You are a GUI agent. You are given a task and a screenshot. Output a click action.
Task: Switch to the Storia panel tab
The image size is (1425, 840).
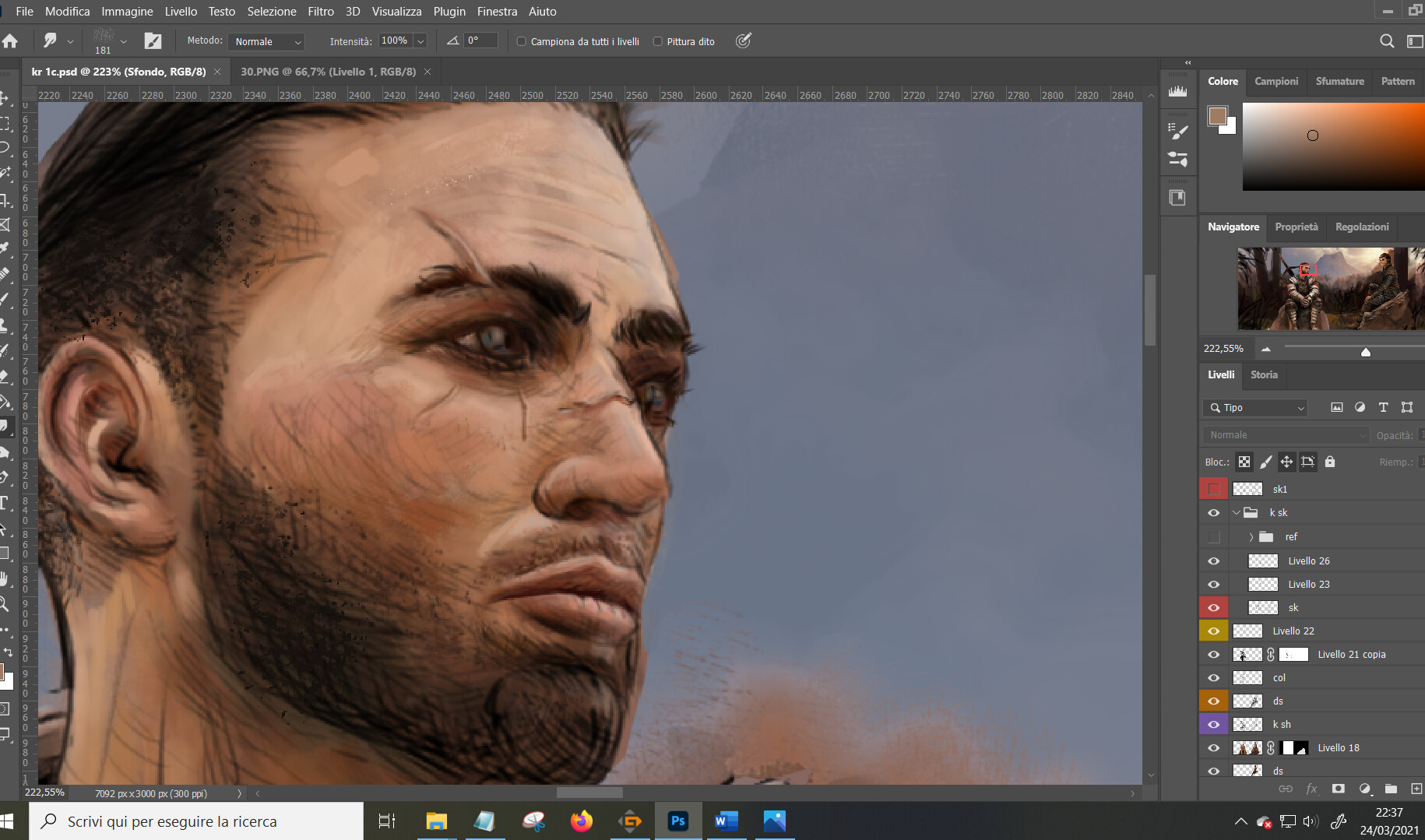pos(1263,374)
